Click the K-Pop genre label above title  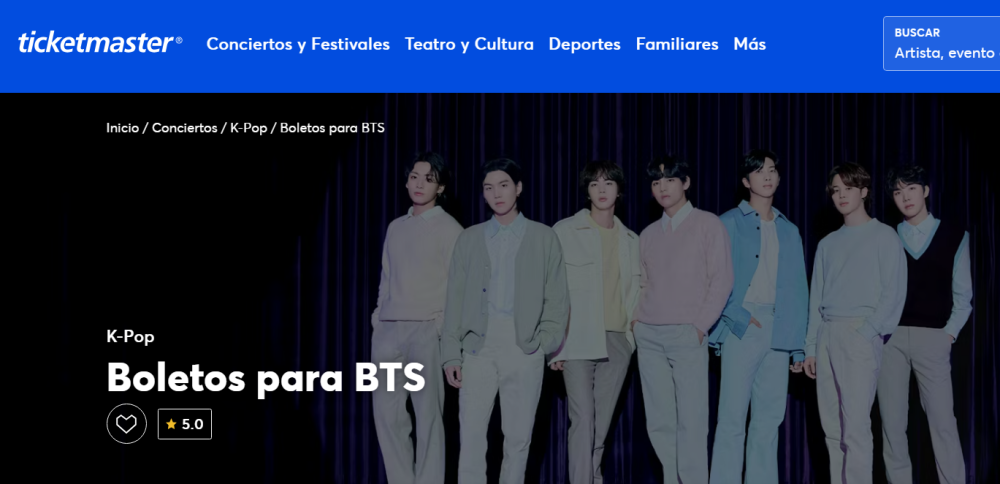[130, 337]
